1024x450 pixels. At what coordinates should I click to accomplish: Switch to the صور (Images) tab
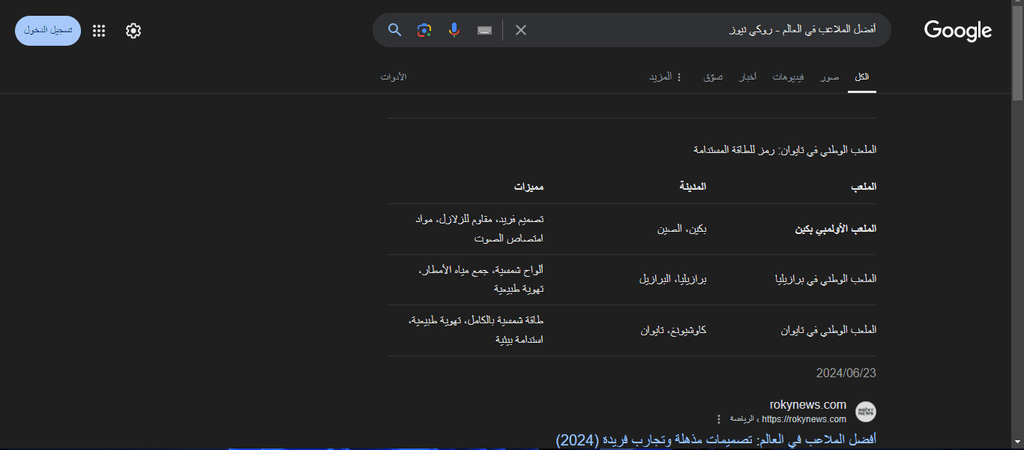pos(829,77)
